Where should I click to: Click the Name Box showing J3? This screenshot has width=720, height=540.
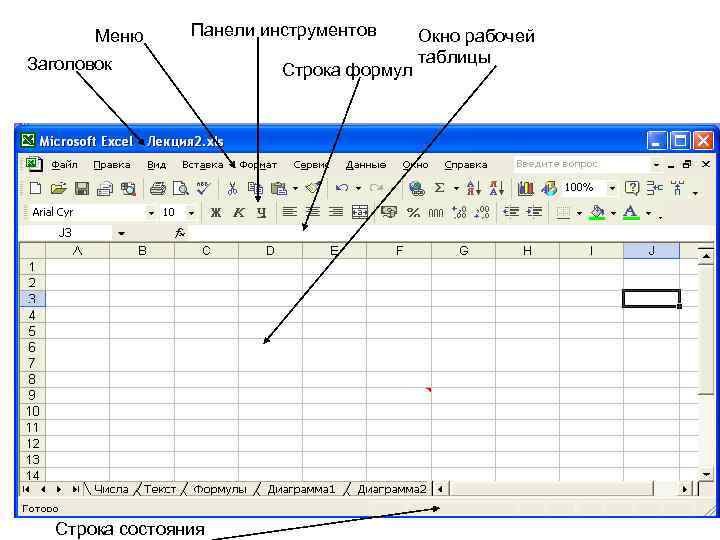66,233
